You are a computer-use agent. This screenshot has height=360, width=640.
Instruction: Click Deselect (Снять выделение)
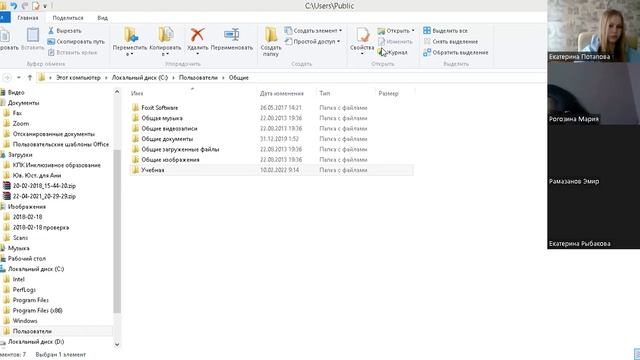(x=451, y=42)
